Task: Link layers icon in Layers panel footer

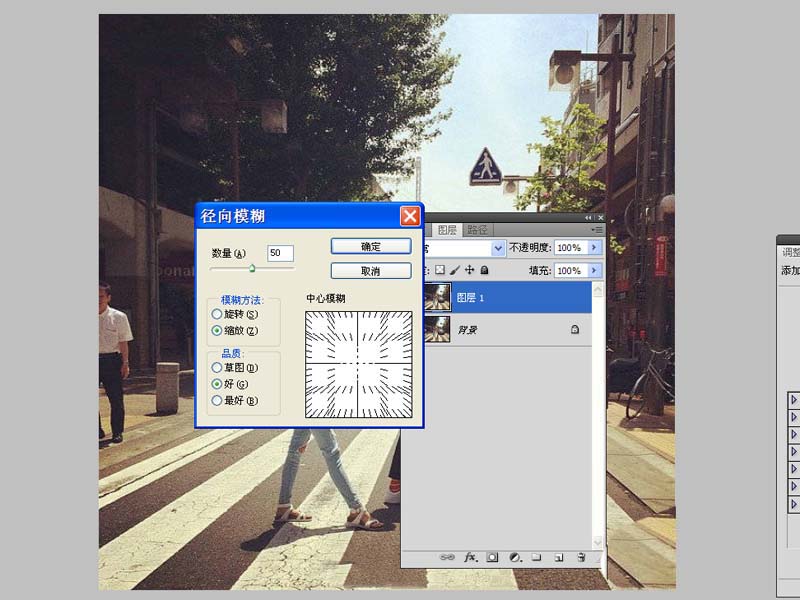Action: 447,557
